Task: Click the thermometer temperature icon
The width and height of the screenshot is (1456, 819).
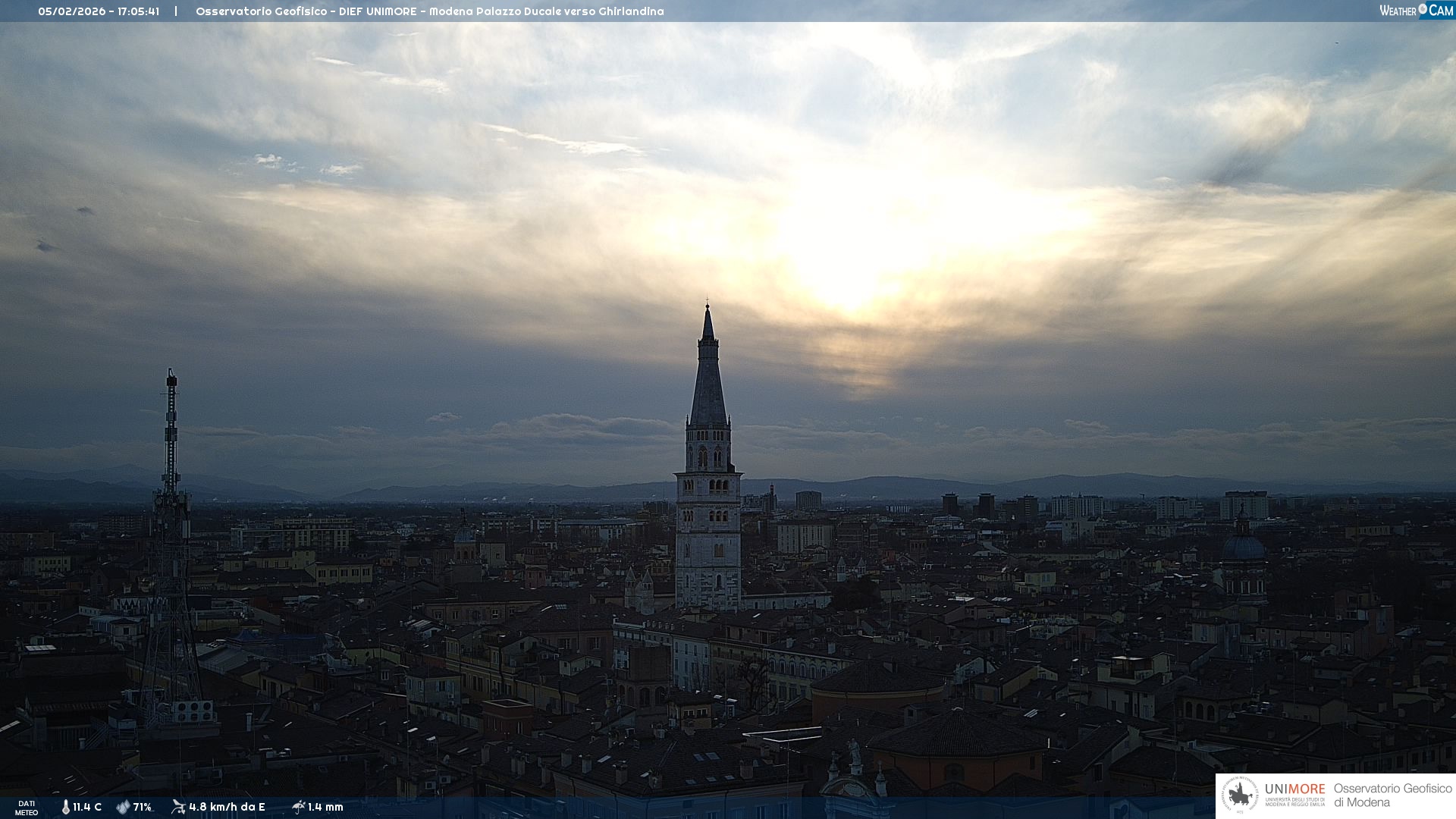Action: 65,807
